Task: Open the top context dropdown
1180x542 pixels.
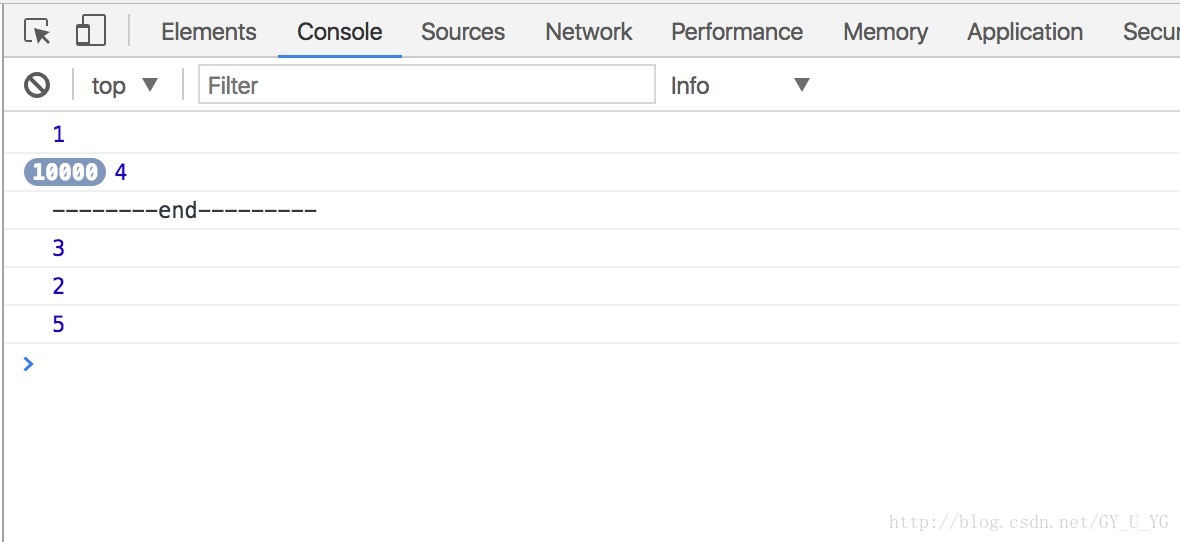Action: click(x=125, y=85)
